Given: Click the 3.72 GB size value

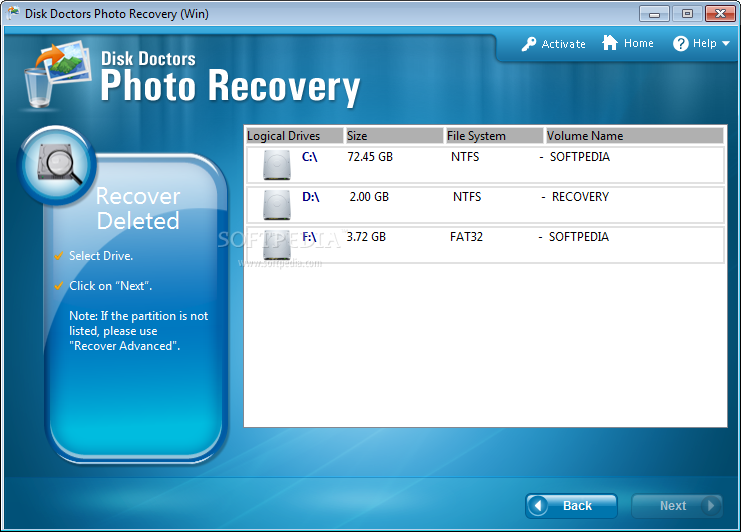Looking at the screenshot, I should coord(366,237).
